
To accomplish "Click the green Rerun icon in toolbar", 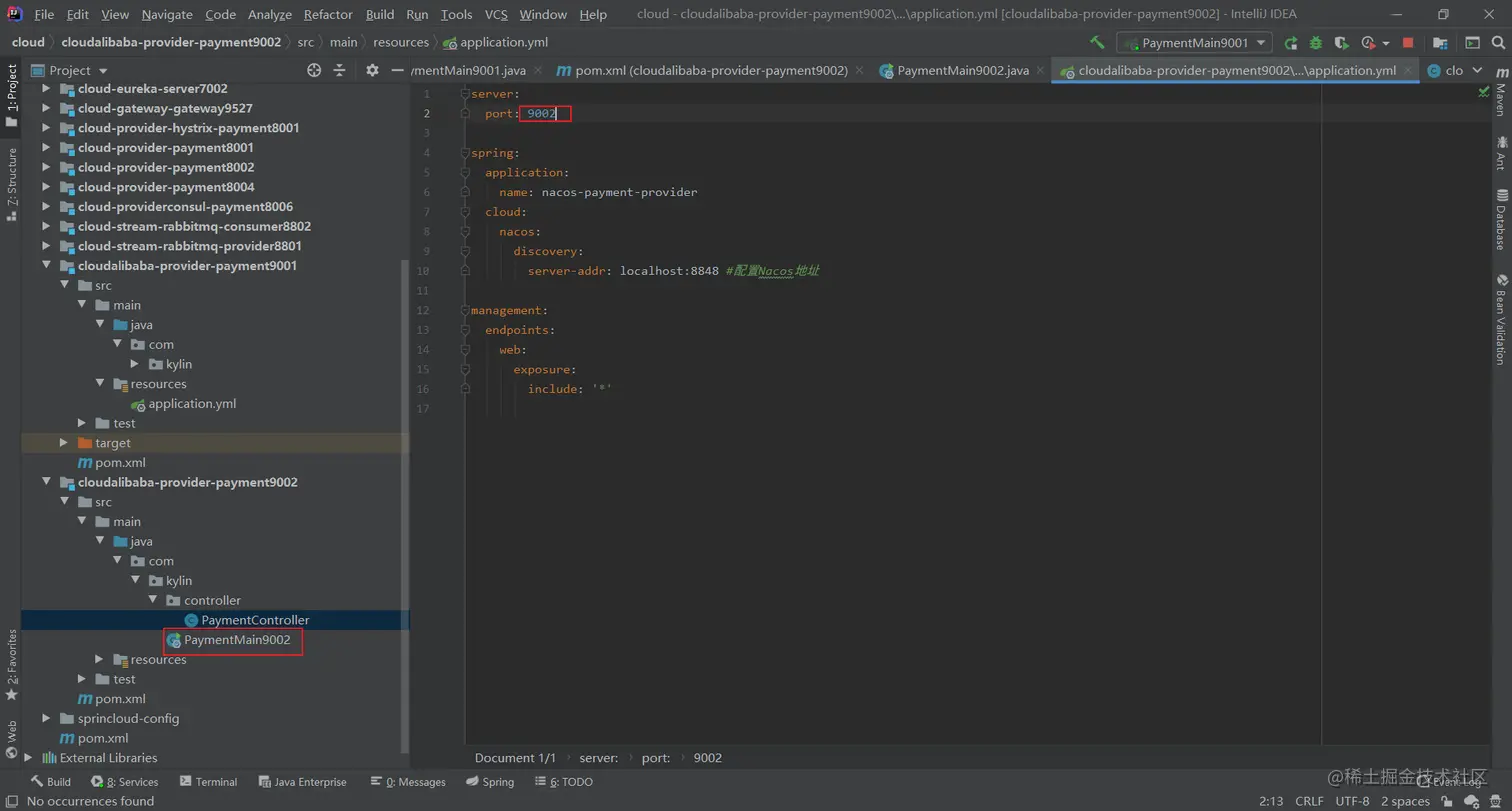I will (x=1291, y=43).
